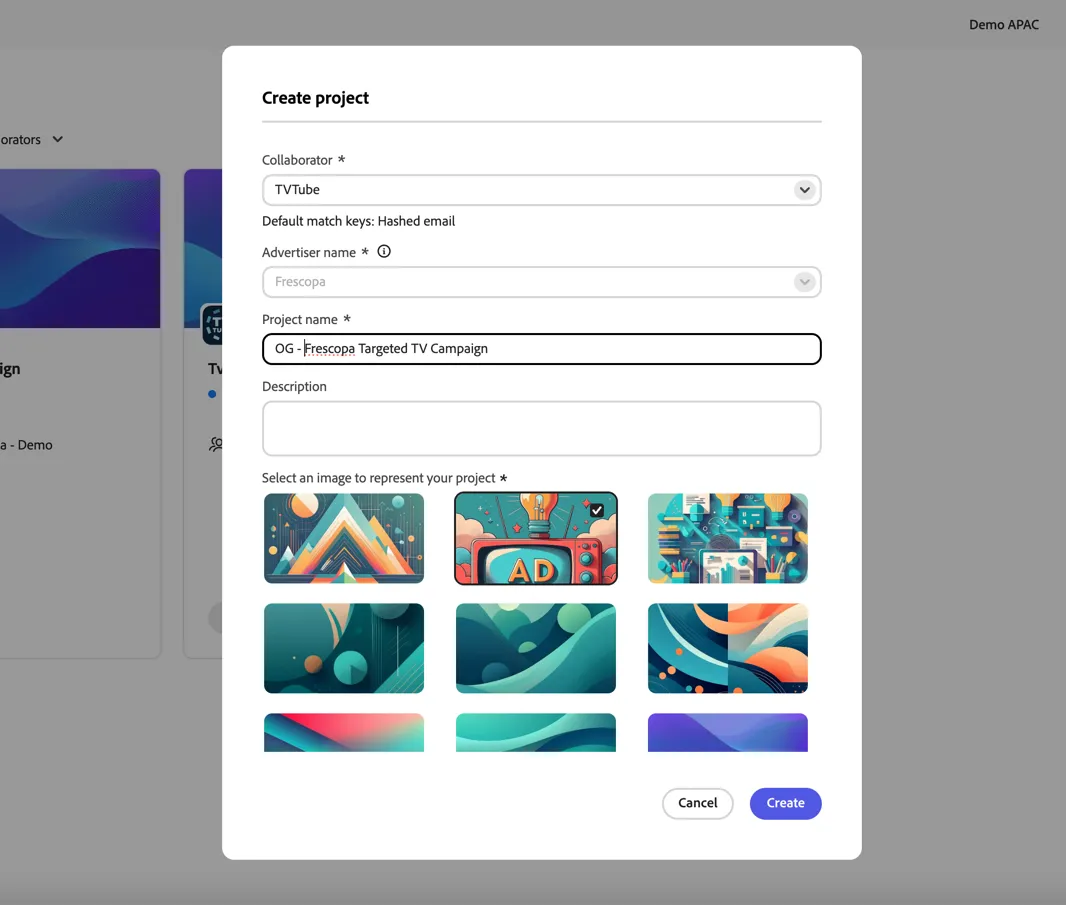The image size is (1066, 905).
Task: Choose the red-to-teal gradient image
Action: pyautogui.click(x=344, y=732)
